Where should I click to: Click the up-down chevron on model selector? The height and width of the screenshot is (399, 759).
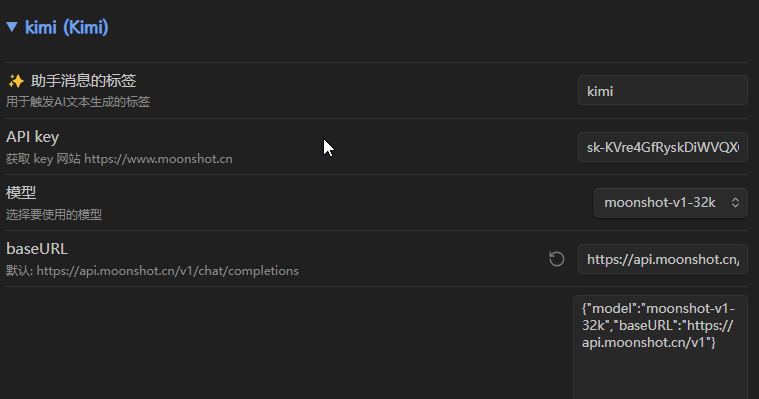click(x=735, y=202)
